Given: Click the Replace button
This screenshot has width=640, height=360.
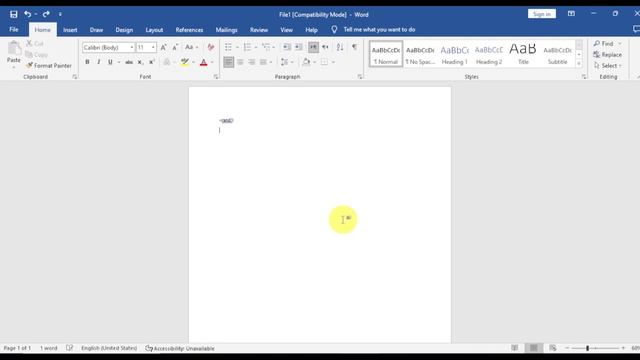Looking at the screenshot, I should (608, 55).
